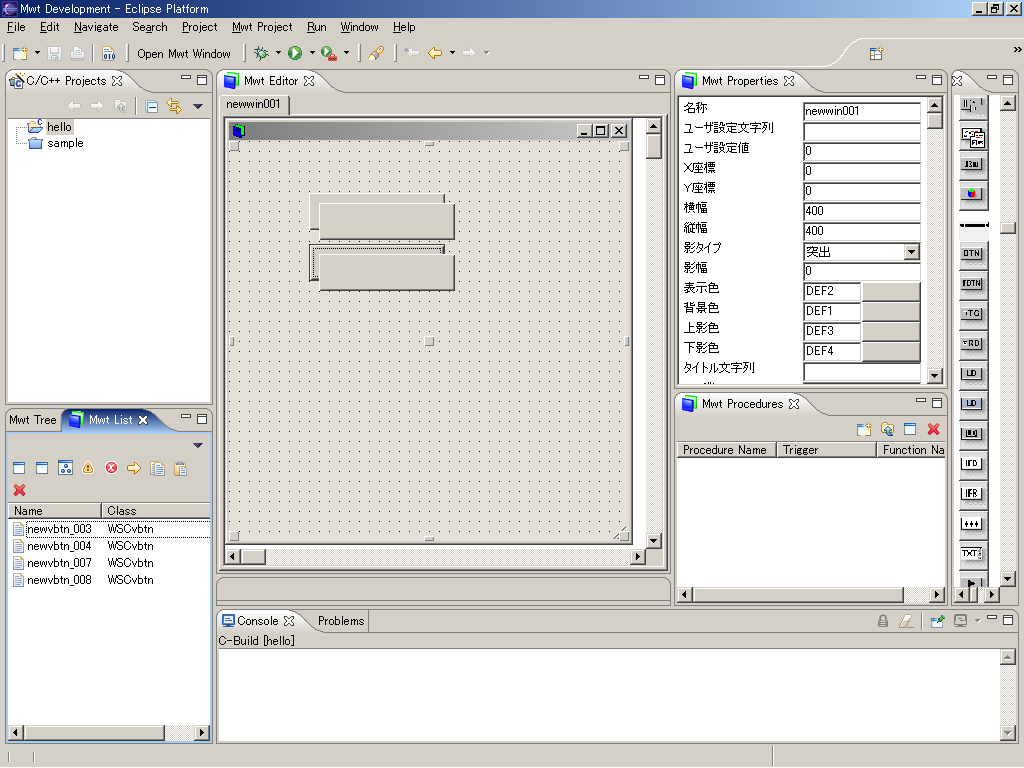1024x768 pixels.
Task: Open the File menu
Action: [16, 27]
